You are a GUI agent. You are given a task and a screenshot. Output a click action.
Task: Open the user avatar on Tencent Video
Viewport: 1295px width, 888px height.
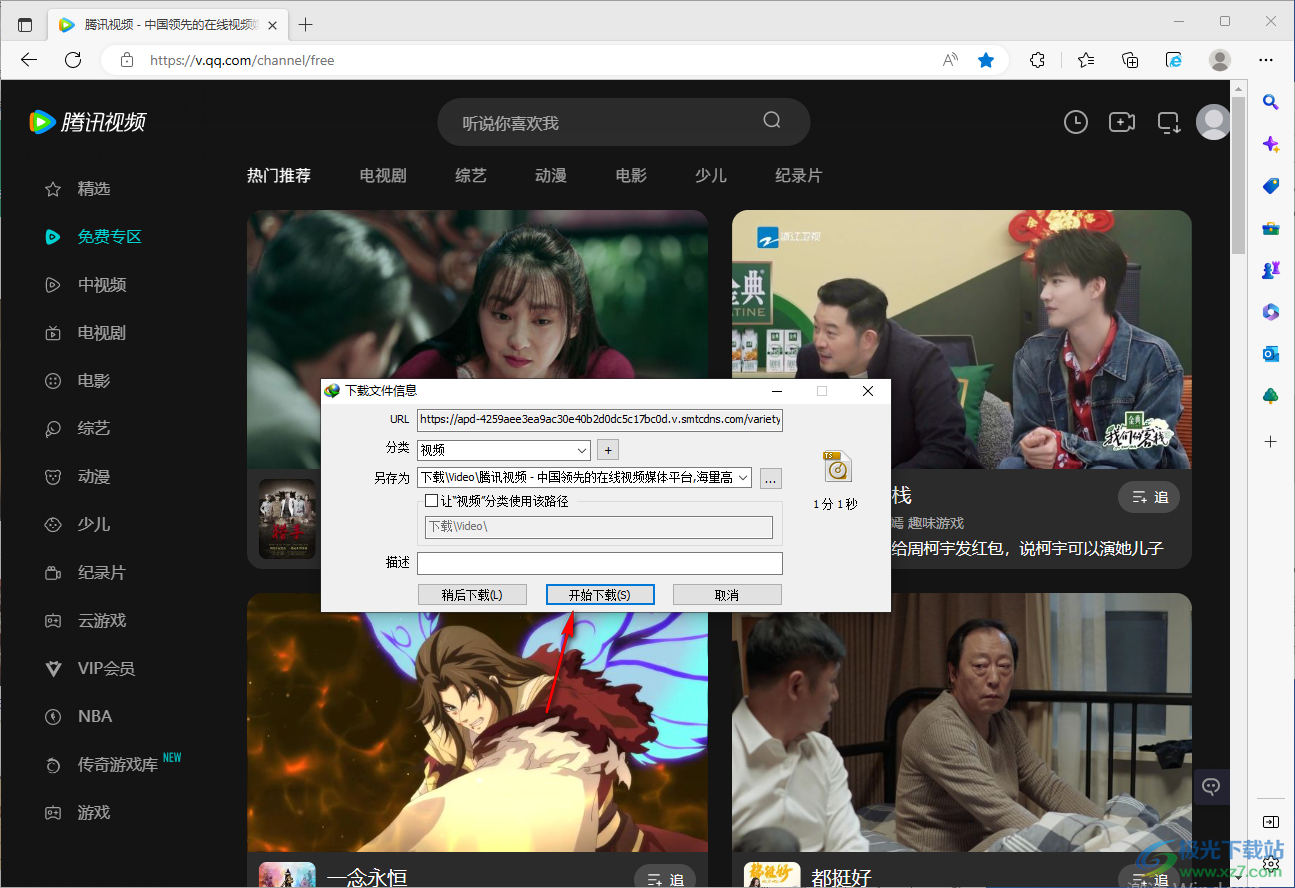tap(1214, 122)
